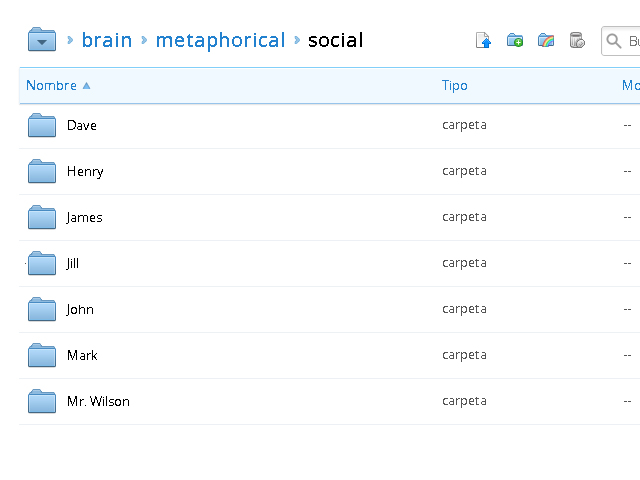Open the trash bin icon

click(x=576, y=41)
